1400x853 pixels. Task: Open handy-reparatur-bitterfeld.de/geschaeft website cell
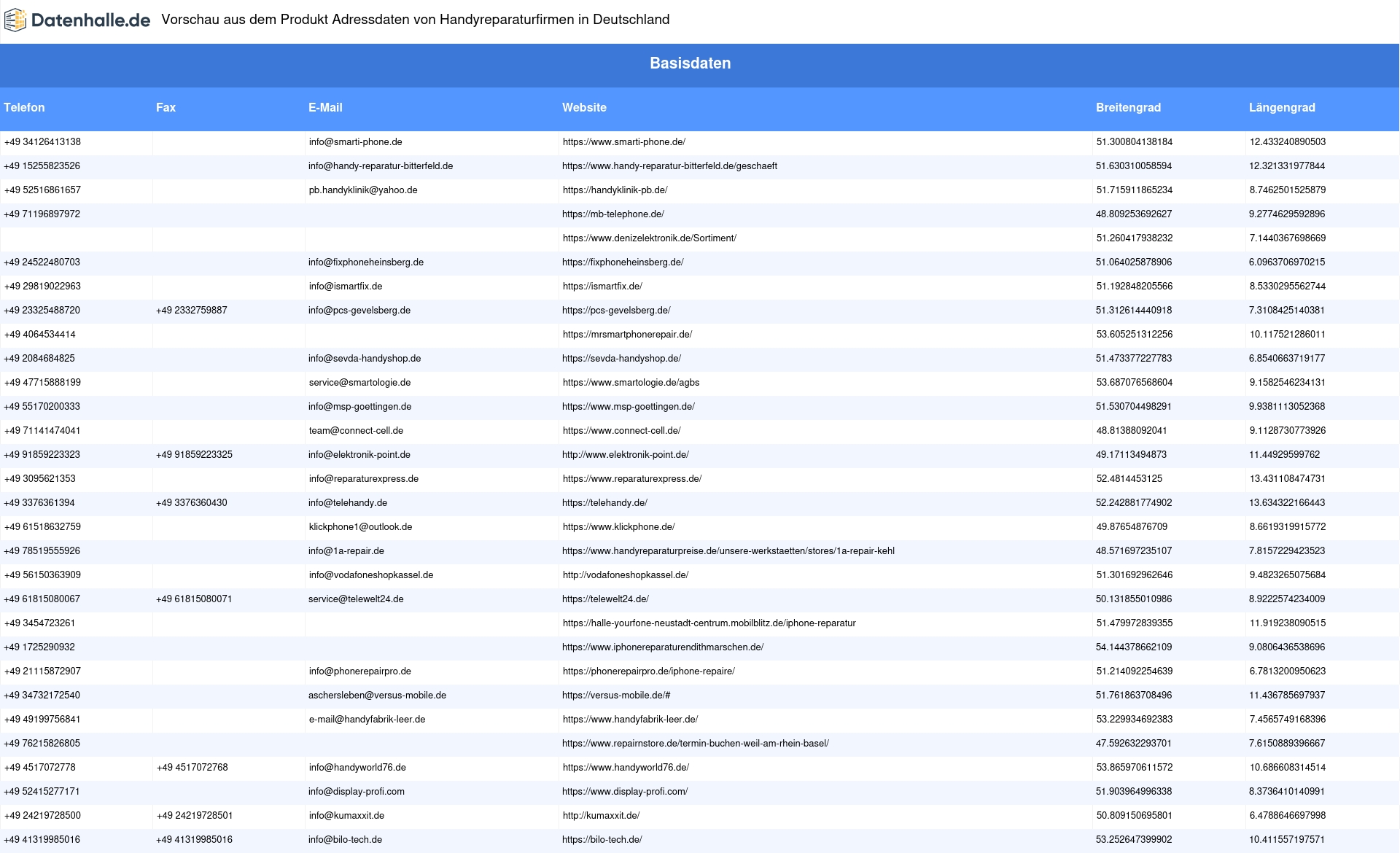tap(669, 166)
